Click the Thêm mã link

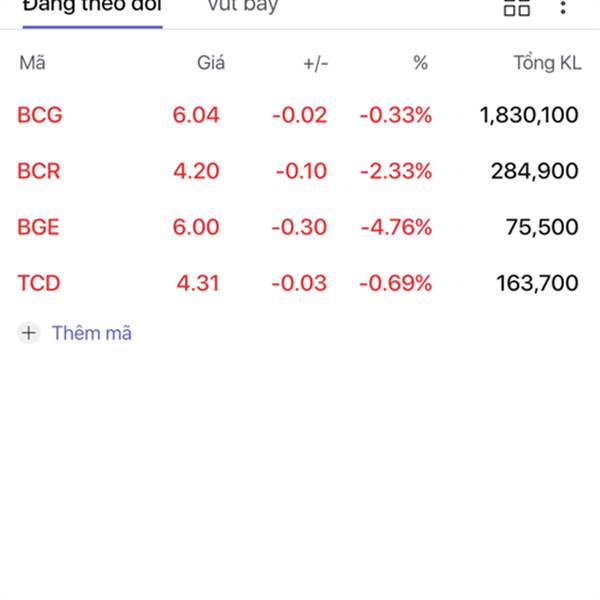[x=91, y=333]
